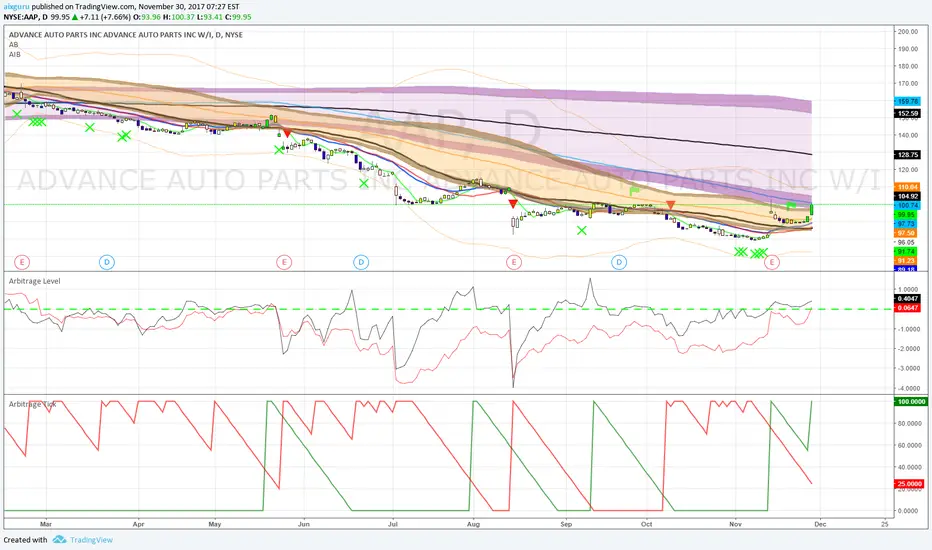932x550 pixels.
Task: Click the red down-triangle signal in late May
Action: tap(287, 134)
